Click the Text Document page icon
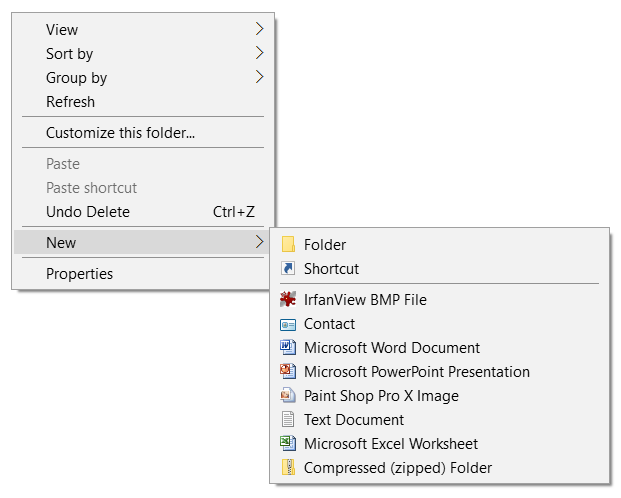This screenshot has height=498, width=621. tap(288, 419)
